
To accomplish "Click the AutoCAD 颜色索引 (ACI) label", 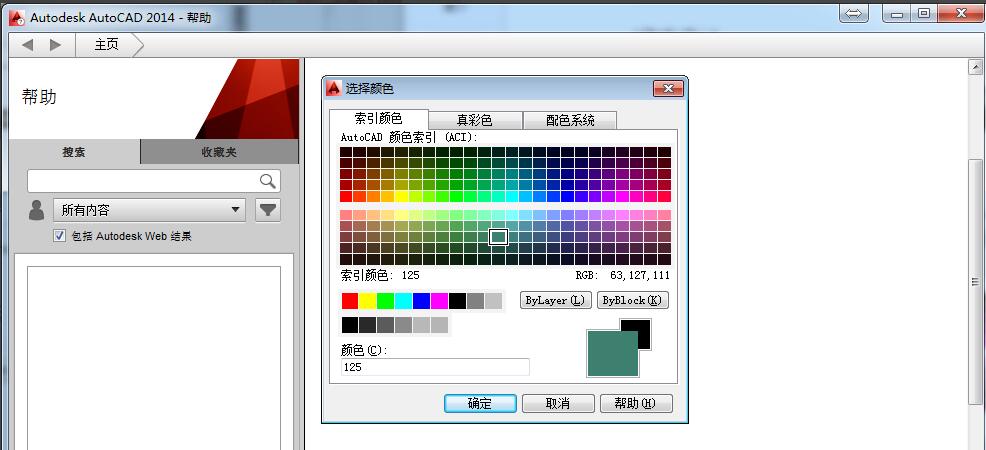I will click(409, 137).
